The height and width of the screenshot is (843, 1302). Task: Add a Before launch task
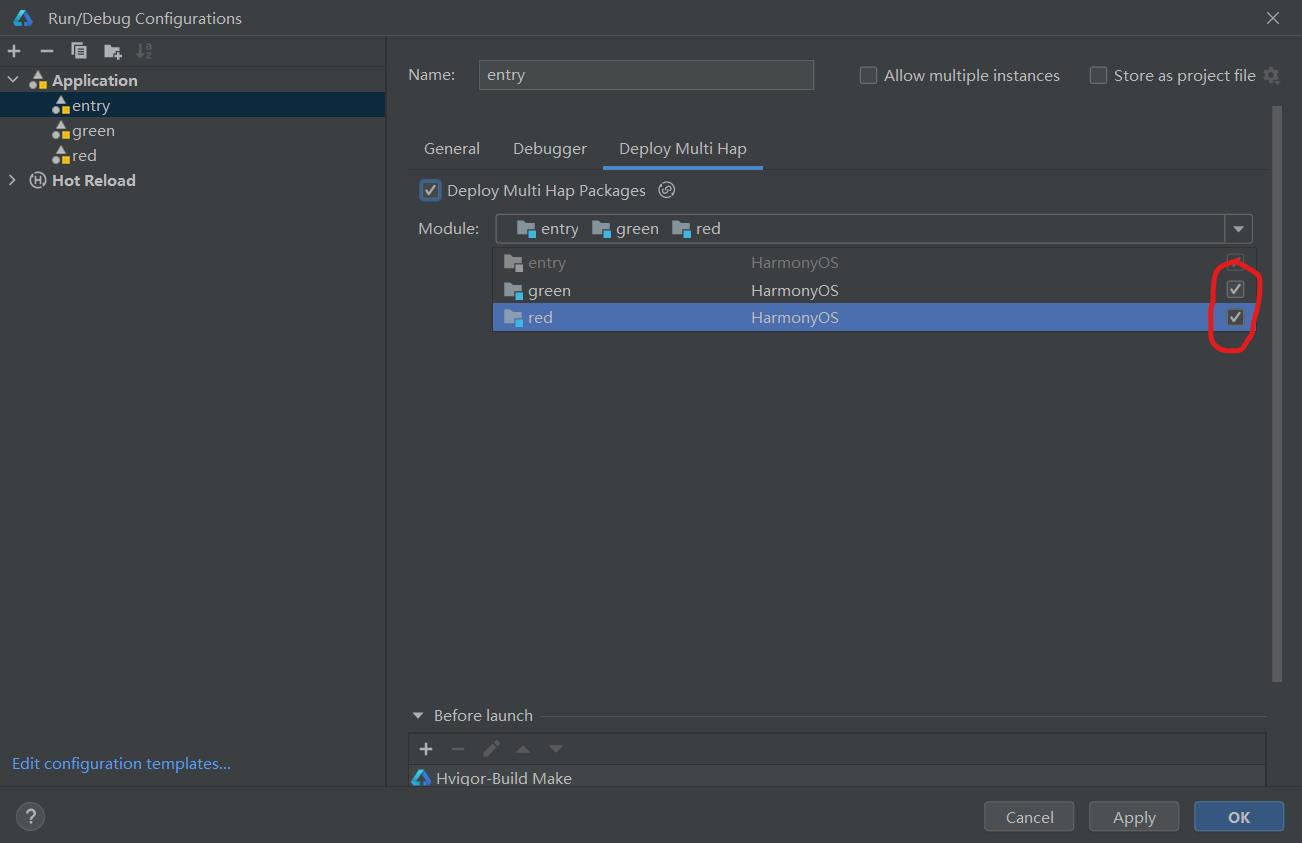tap(426, 748)
